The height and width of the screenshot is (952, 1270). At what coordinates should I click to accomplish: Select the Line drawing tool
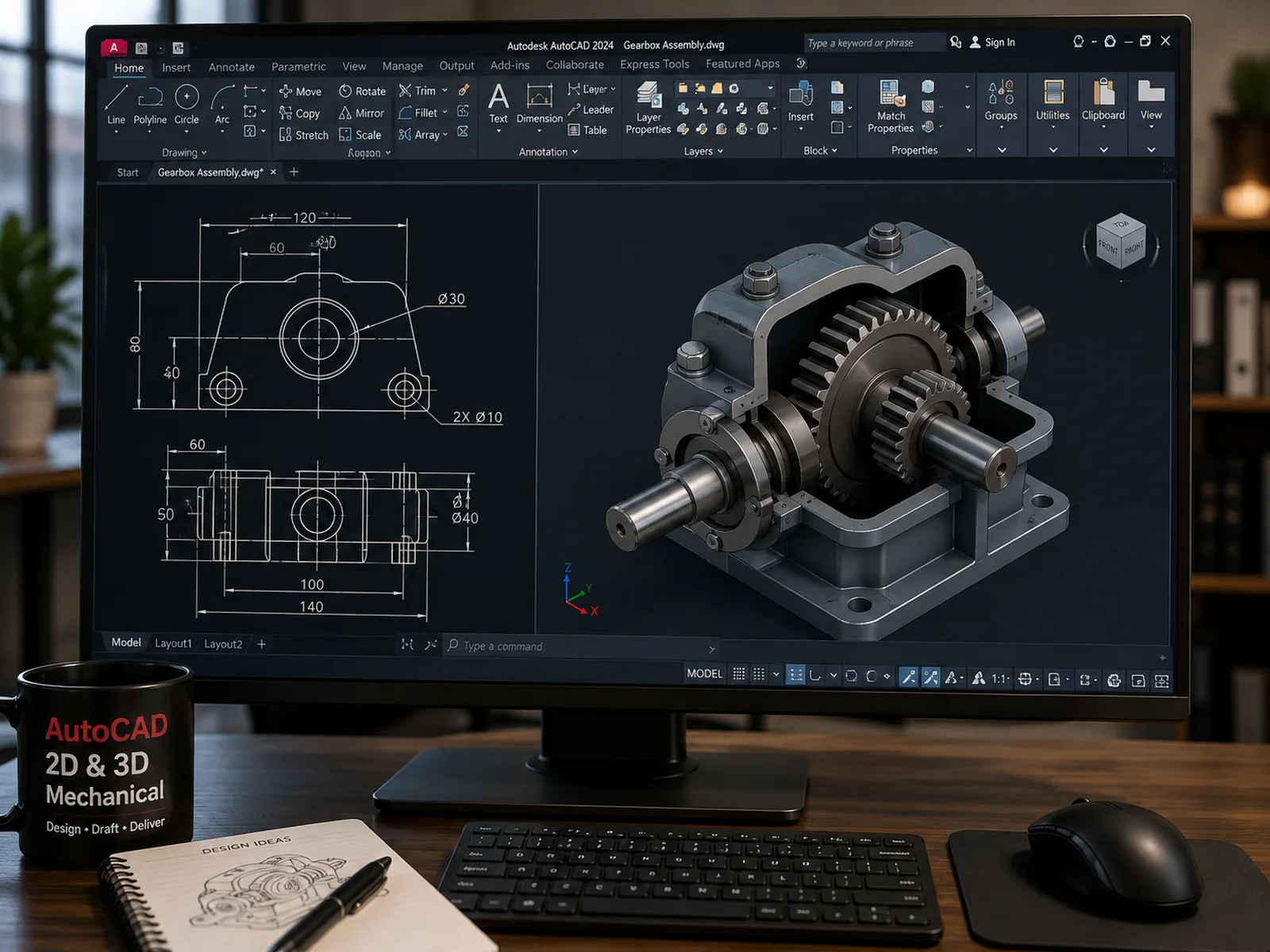(x=116, y=104)
